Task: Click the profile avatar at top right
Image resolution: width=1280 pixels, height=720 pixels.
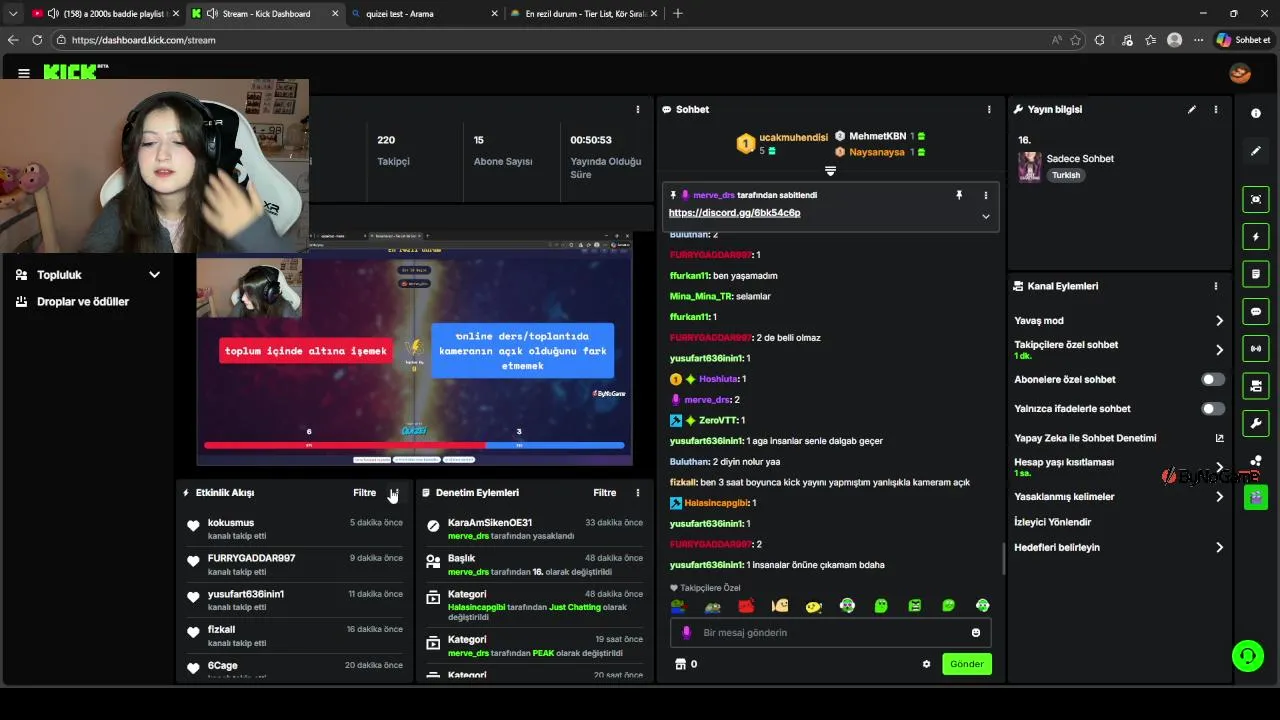Action: [1240, 73]
